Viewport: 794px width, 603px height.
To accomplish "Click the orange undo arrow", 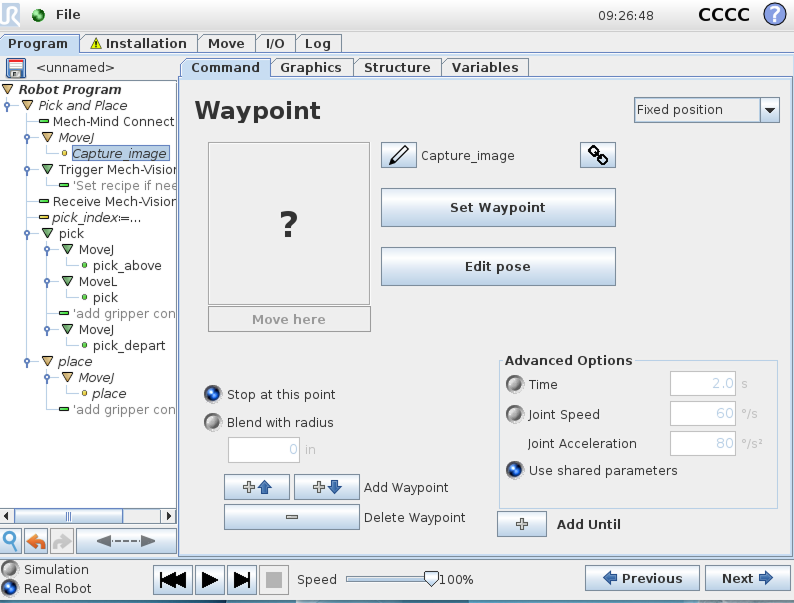I will pos(37,541).
